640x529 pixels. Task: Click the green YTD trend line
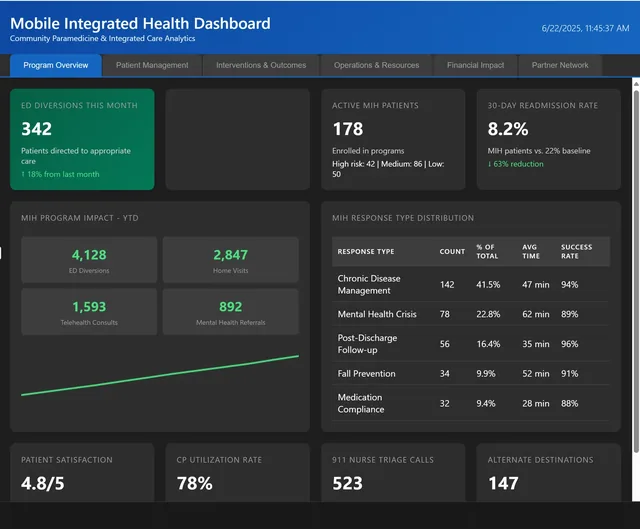pos(160,376)
